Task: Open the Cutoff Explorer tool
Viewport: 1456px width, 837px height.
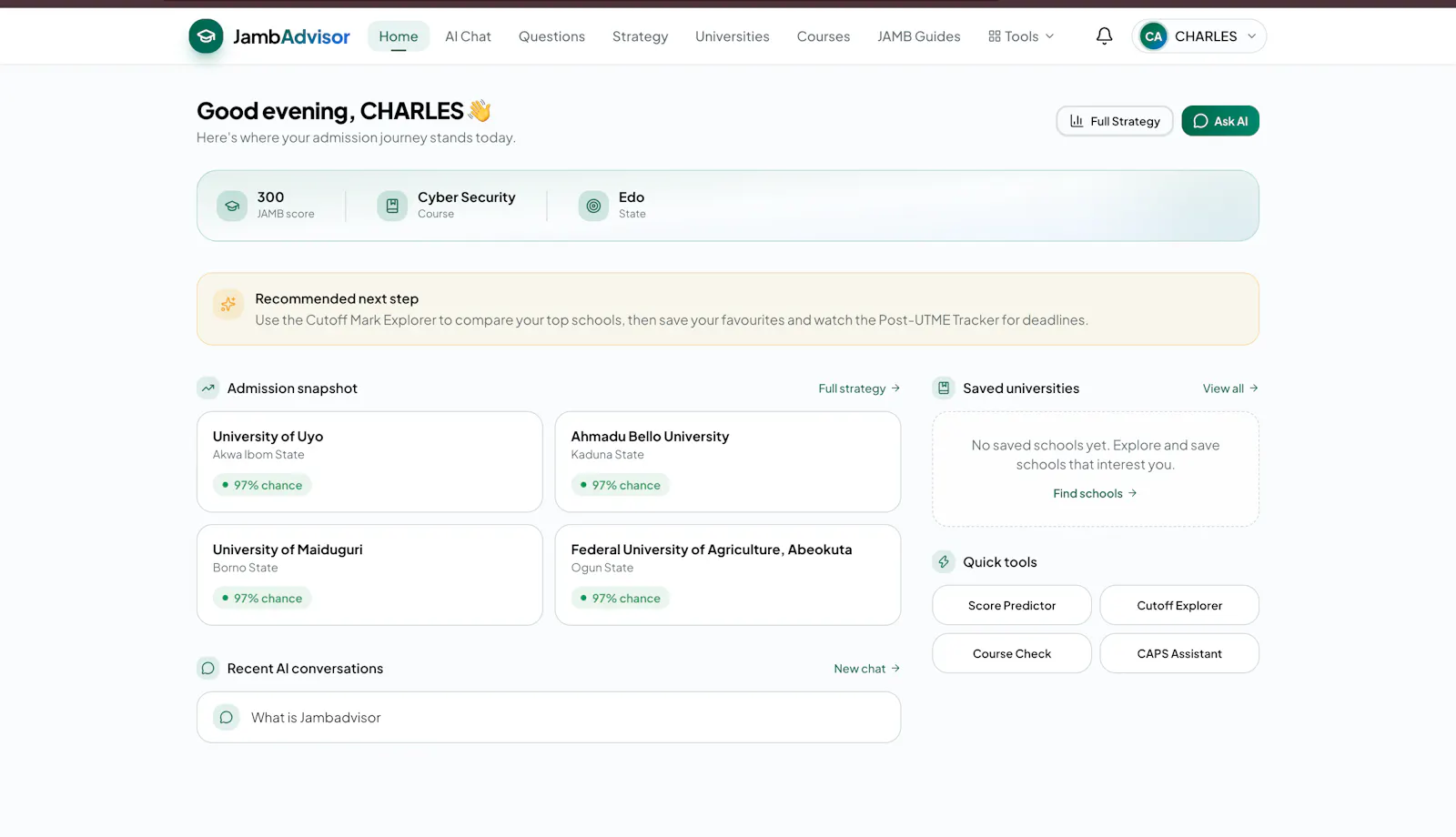Action: pyautogui.click(x=1179, y=605)
